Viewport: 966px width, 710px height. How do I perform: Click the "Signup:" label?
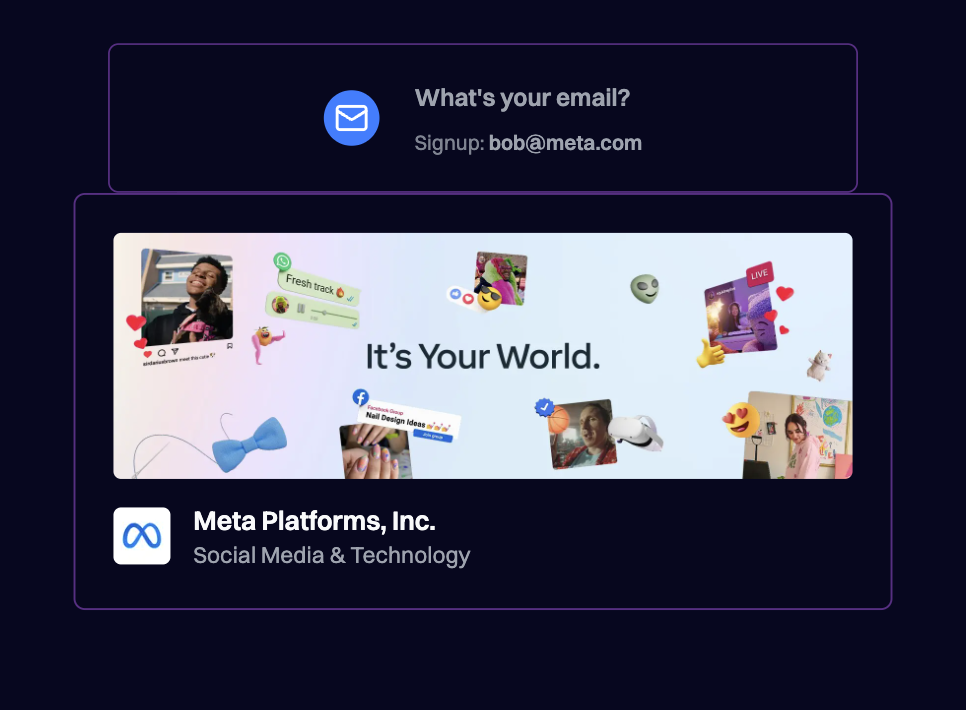pos(449,144)
